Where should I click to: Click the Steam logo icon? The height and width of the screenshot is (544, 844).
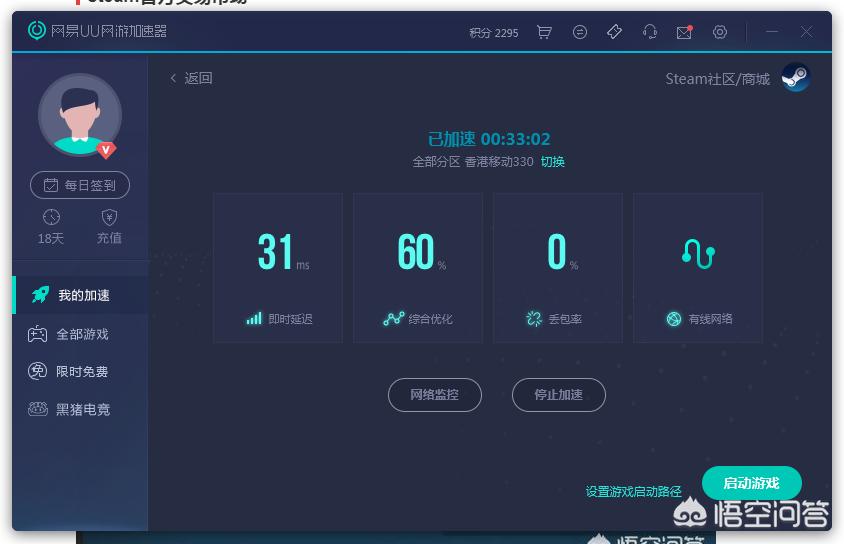coord(796,77)
